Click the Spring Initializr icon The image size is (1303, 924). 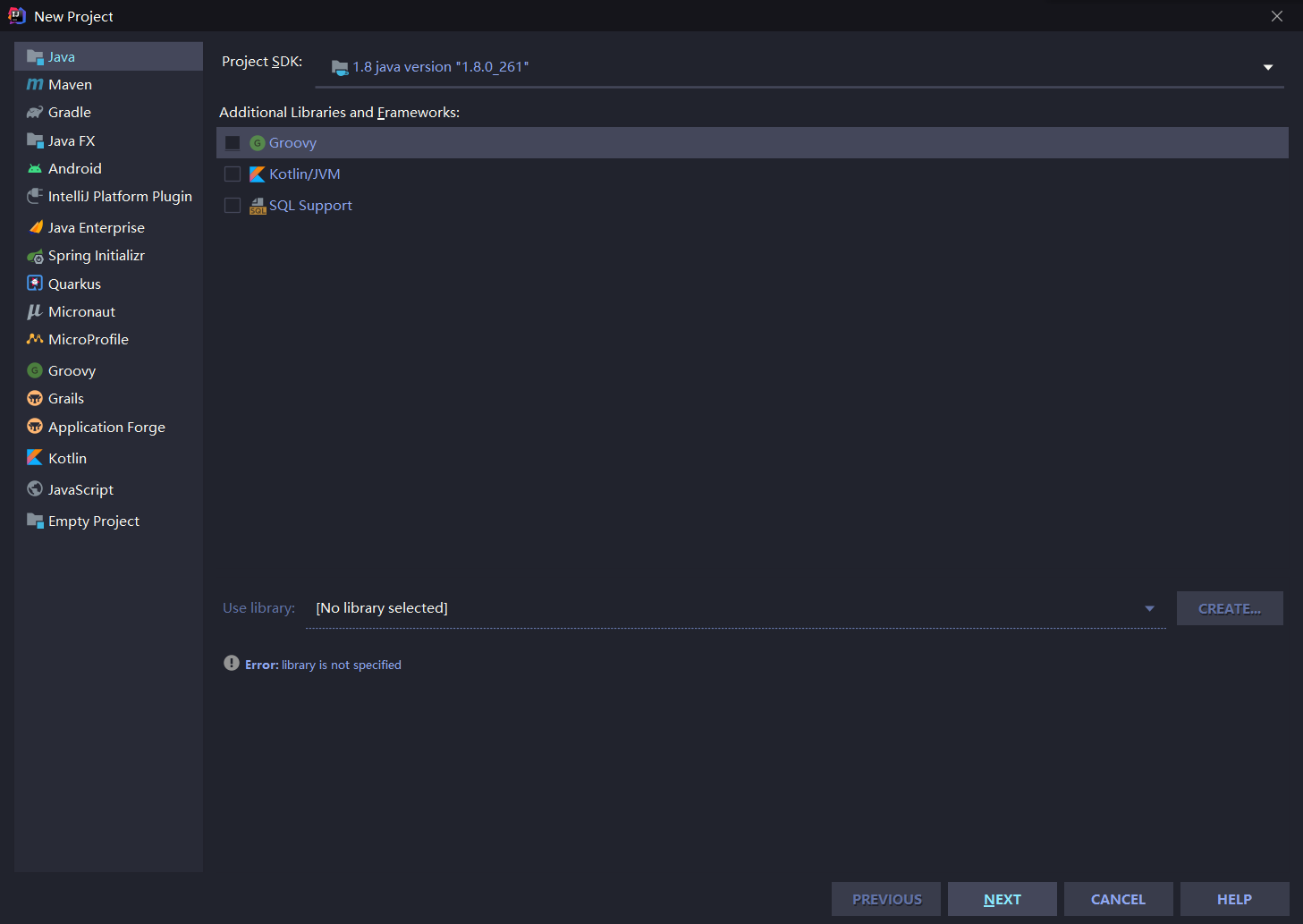35,256
